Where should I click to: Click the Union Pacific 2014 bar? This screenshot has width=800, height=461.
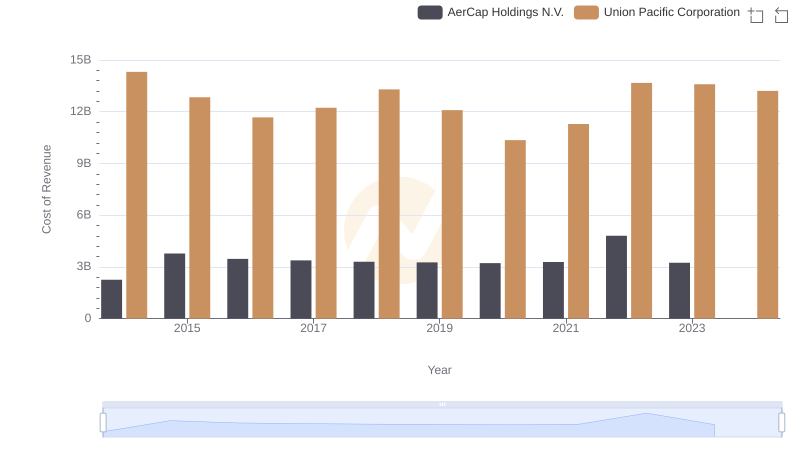137,195
